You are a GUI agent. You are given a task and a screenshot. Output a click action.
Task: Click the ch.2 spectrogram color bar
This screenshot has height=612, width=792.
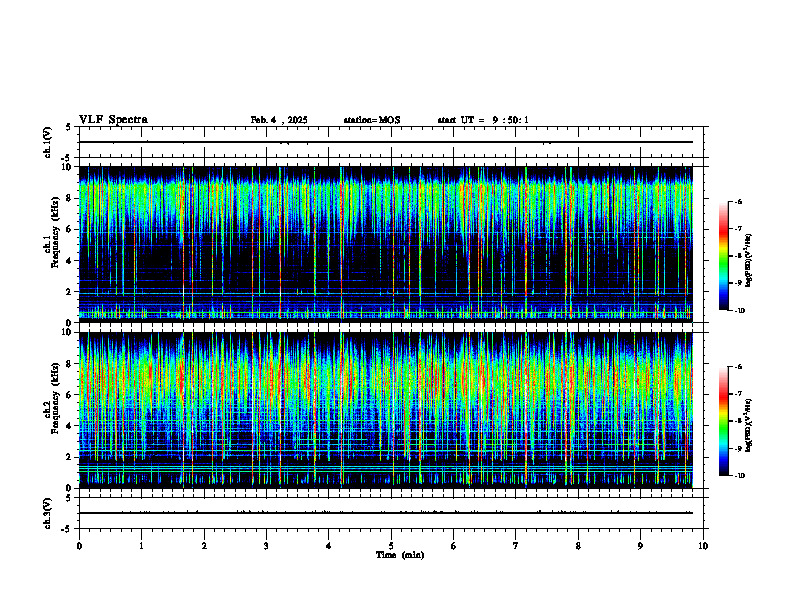tap(723, 421)
